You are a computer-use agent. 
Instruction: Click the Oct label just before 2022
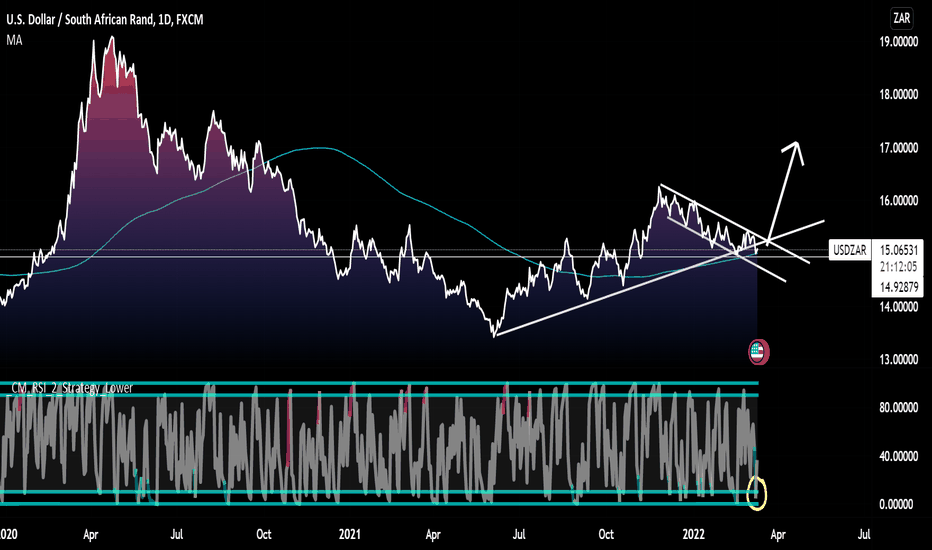coord(606,535)
